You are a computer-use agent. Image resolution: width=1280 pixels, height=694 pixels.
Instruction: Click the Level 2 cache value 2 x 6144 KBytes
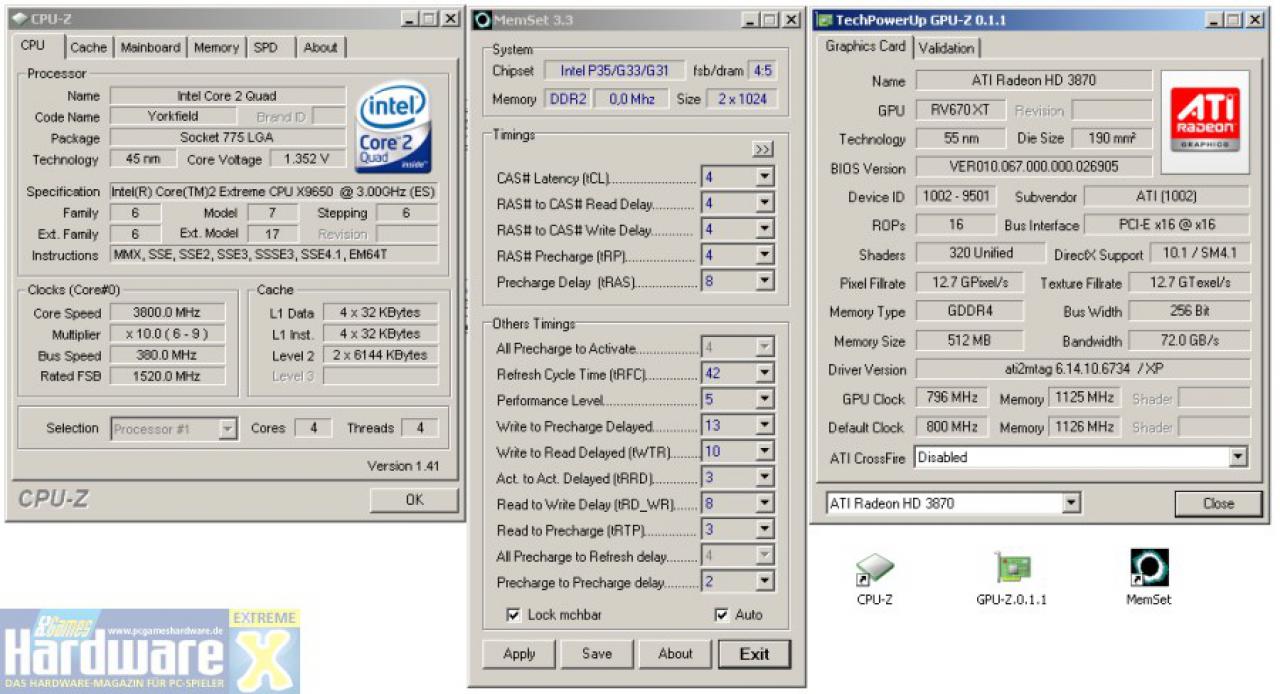[x=380, y=355]
